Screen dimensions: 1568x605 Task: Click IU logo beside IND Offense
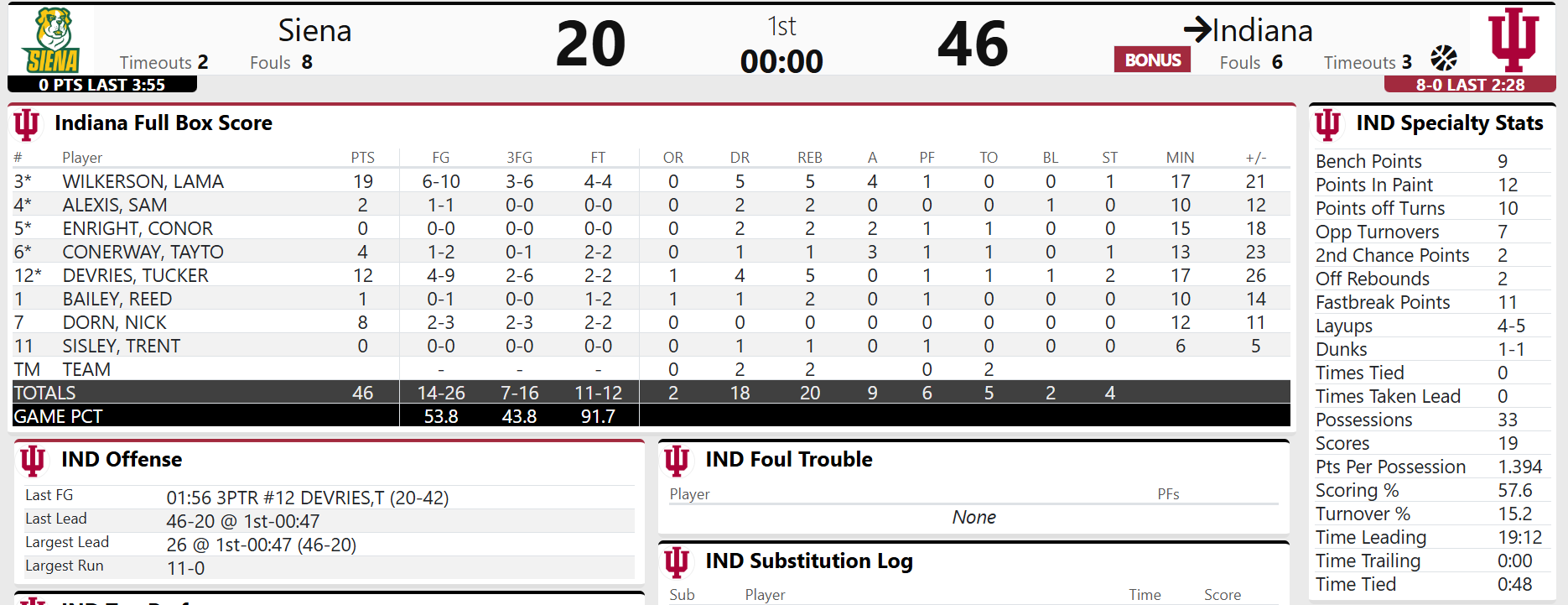[33, 460]
